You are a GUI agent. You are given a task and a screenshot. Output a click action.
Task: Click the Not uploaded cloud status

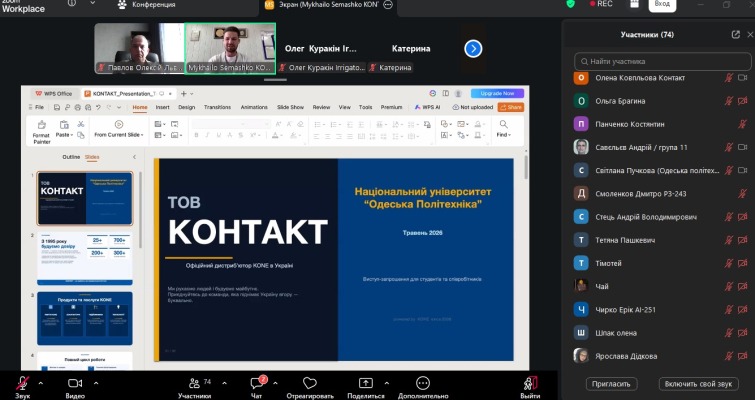[x=473, y=107]
